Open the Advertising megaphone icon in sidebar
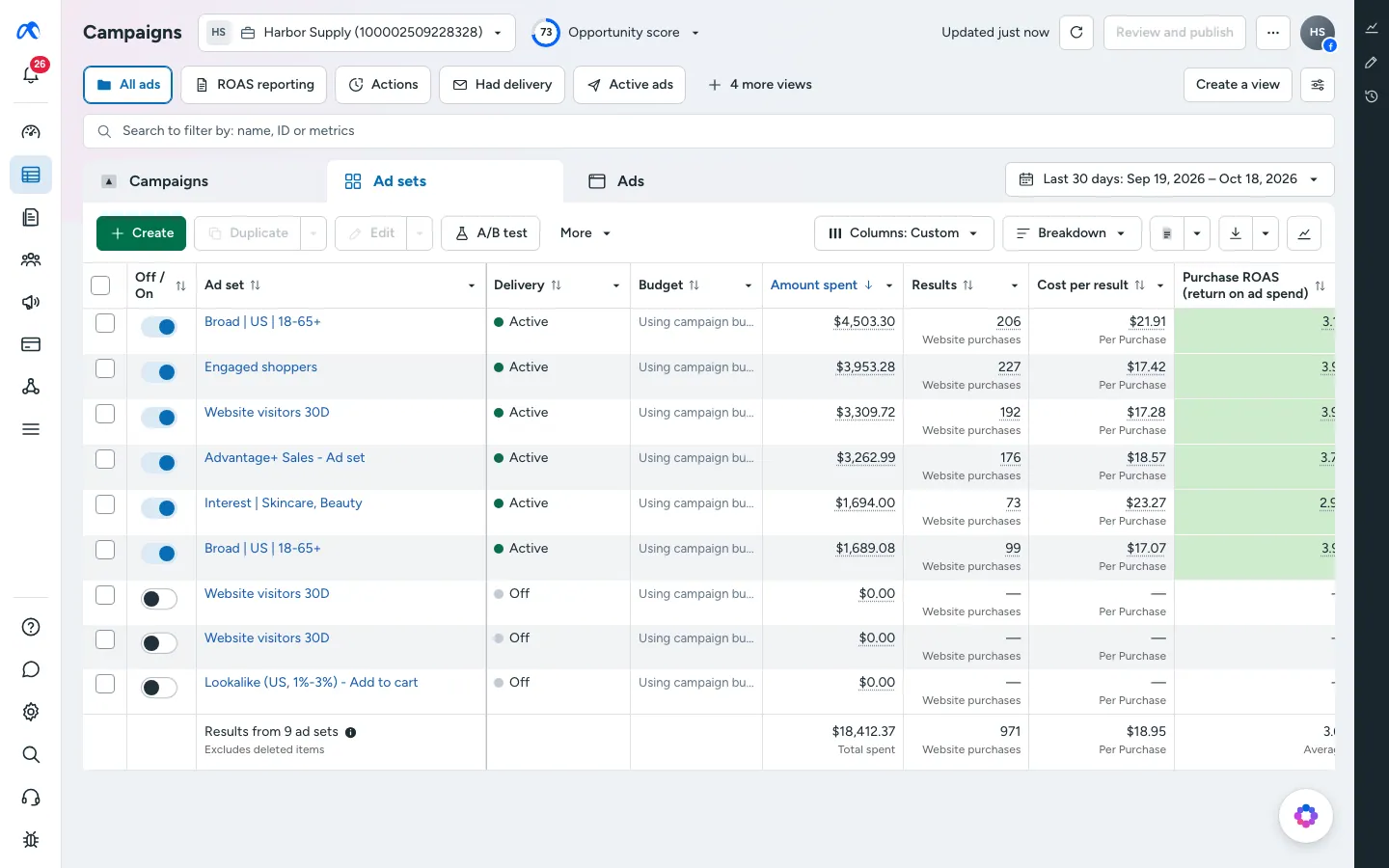 pos(31,302)
